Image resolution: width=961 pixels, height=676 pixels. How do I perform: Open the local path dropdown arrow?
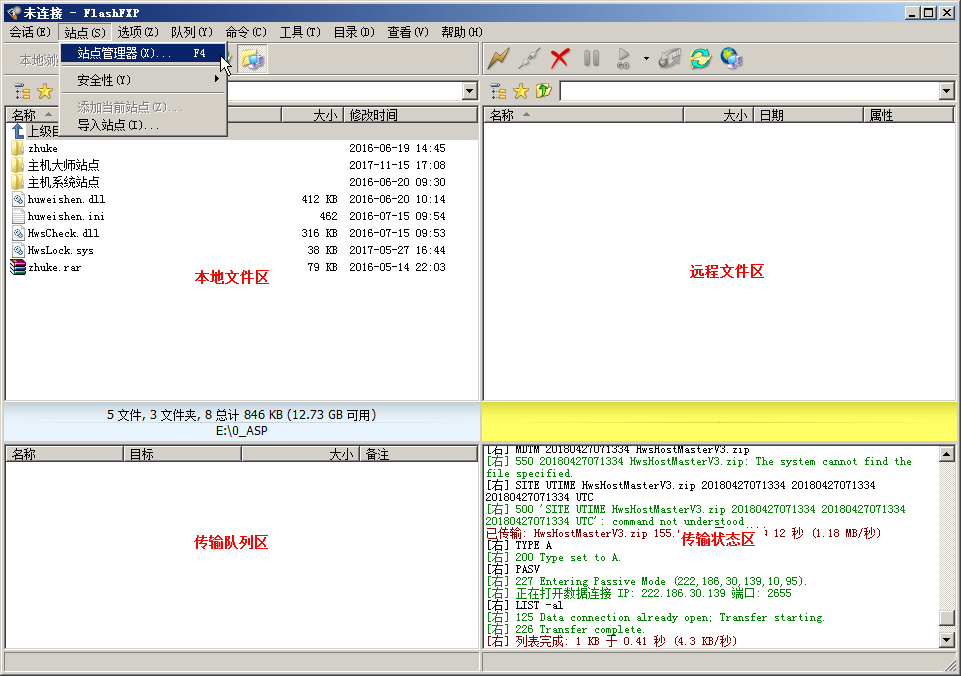[469, 91]
